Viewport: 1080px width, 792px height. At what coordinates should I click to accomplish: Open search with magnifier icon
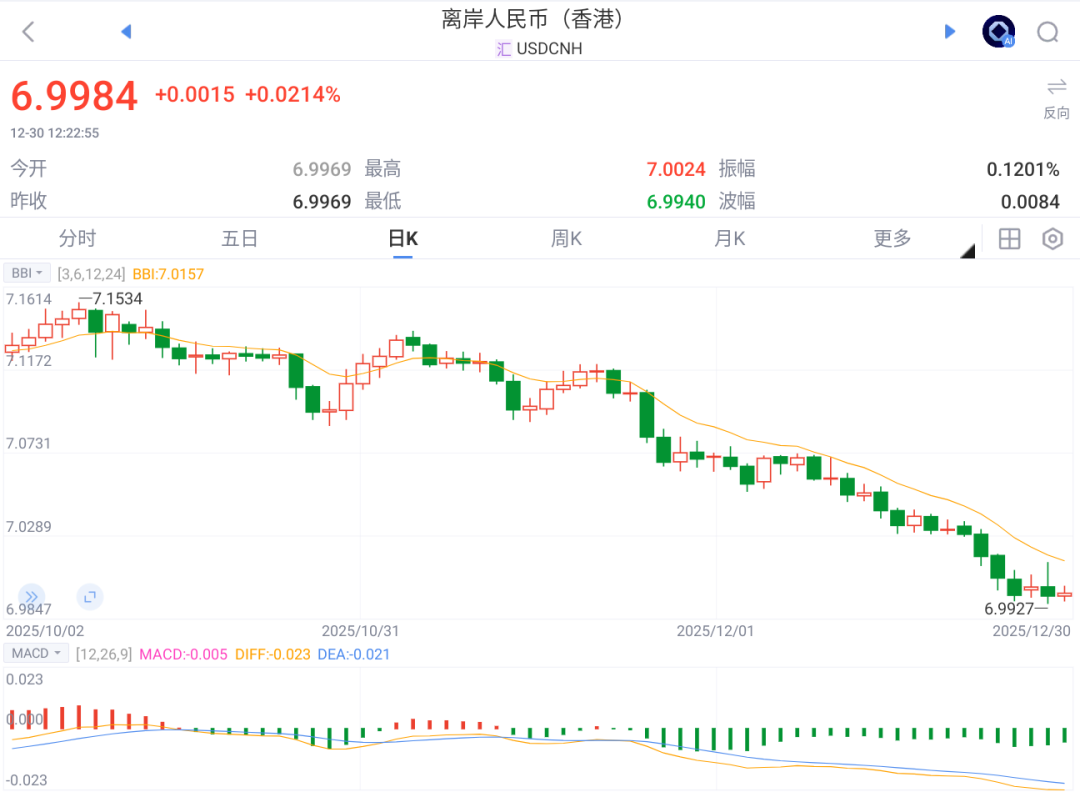(1047, 33)
